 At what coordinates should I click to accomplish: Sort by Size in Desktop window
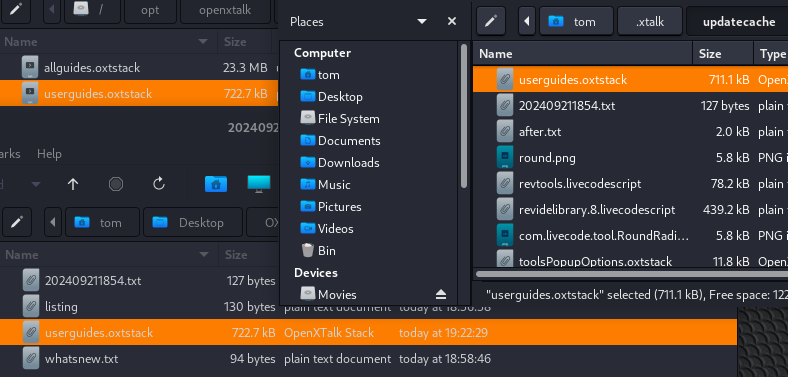point(248,255)
